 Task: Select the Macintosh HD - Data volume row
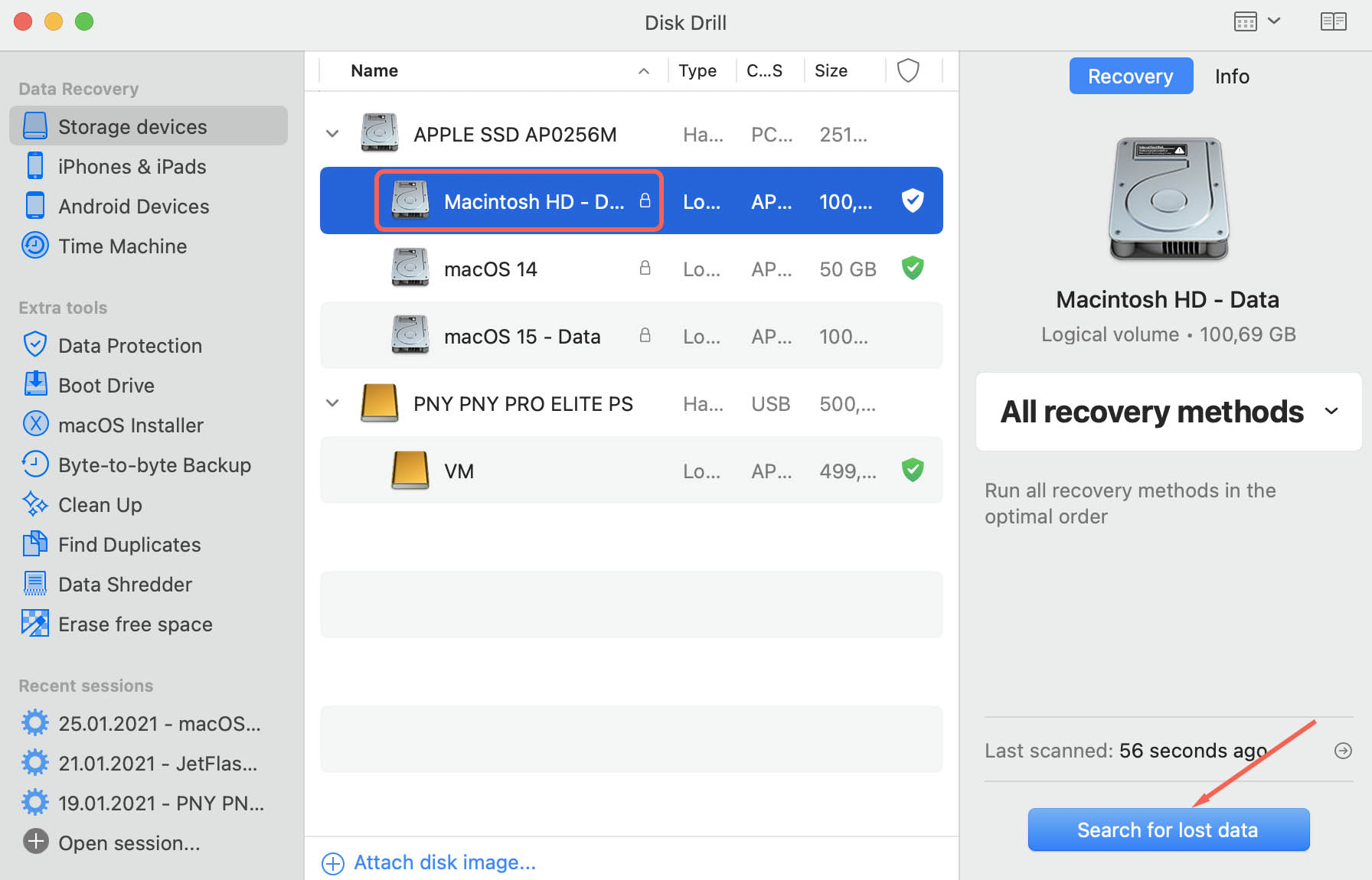(632, 200)
